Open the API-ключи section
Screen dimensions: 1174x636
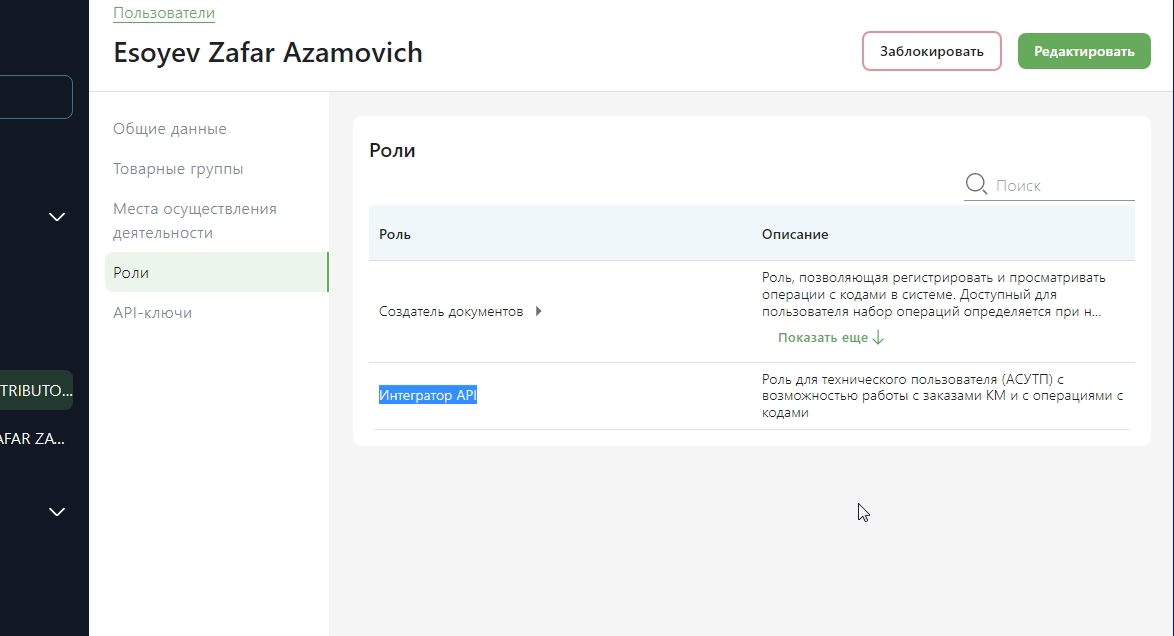point(152,313)
